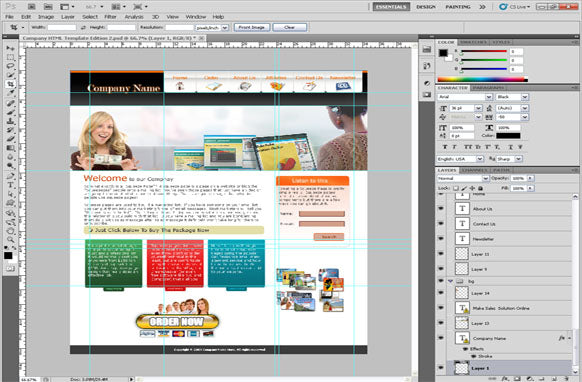Select the Eyedropper tool
This screenshot has width=582, height=382.
(x=10, y=93)
